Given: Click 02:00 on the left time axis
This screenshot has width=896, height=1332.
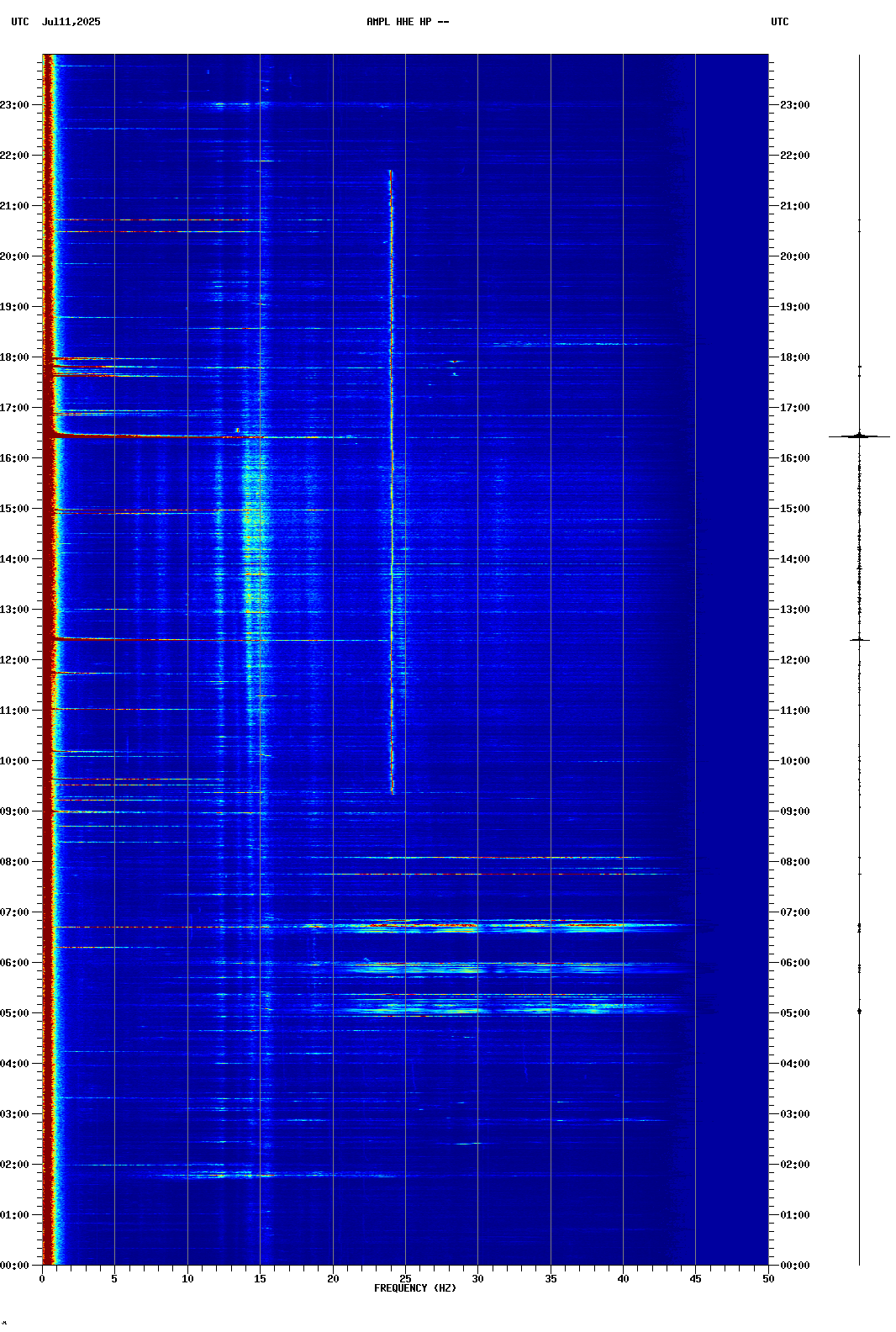Looking at the screenshot, I should click(14, 1165).
